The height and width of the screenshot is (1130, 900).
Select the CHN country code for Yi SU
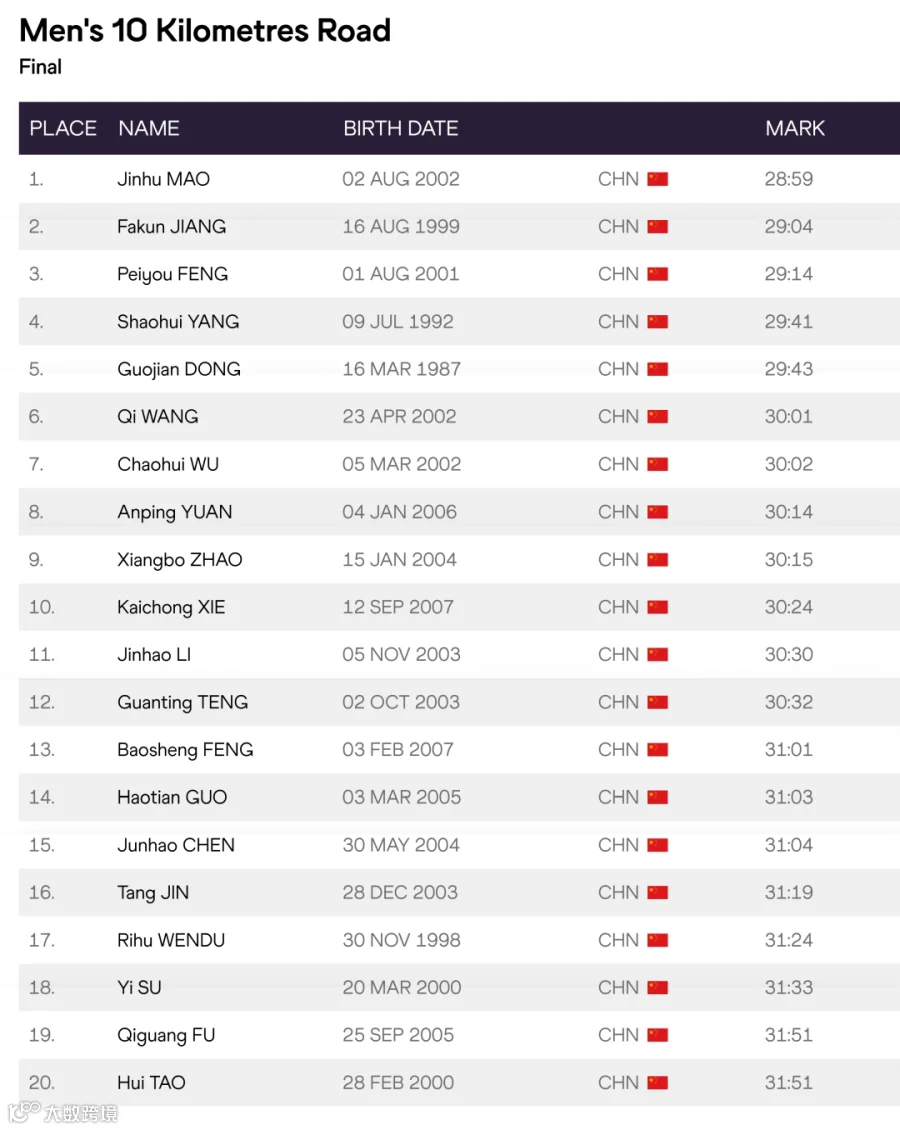[618, 987]
